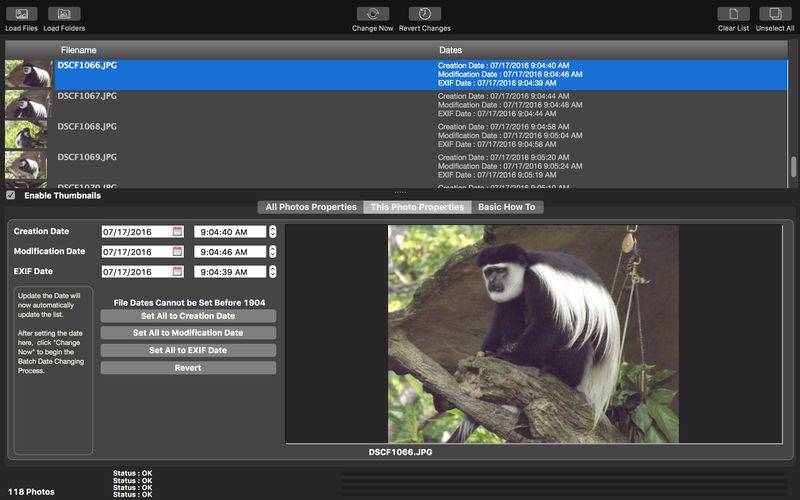The height and width of the screenshot is (500, 800).
Task: Click the Change Now icon
Action: point(373,14)
